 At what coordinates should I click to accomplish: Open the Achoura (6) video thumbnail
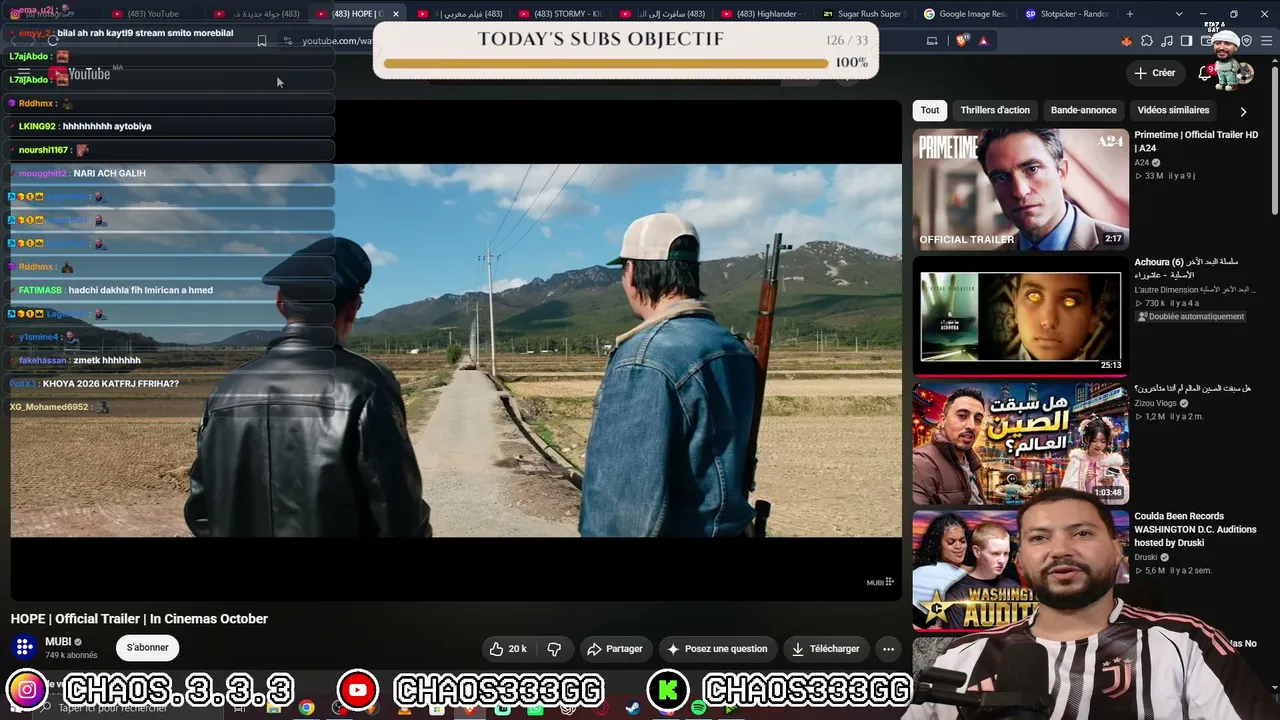click(1020, 315)
